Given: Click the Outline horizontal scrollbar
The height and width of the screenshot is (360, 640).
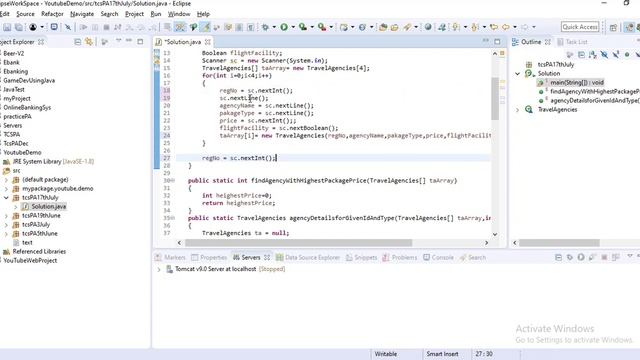Looking at the screenshot, I should 559,243.
